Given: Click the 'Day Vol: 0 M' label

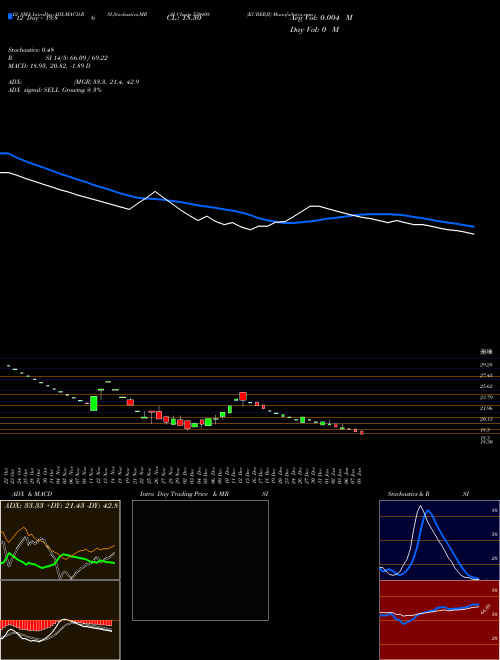Looking at the screenshot, I should pos(314,30).
